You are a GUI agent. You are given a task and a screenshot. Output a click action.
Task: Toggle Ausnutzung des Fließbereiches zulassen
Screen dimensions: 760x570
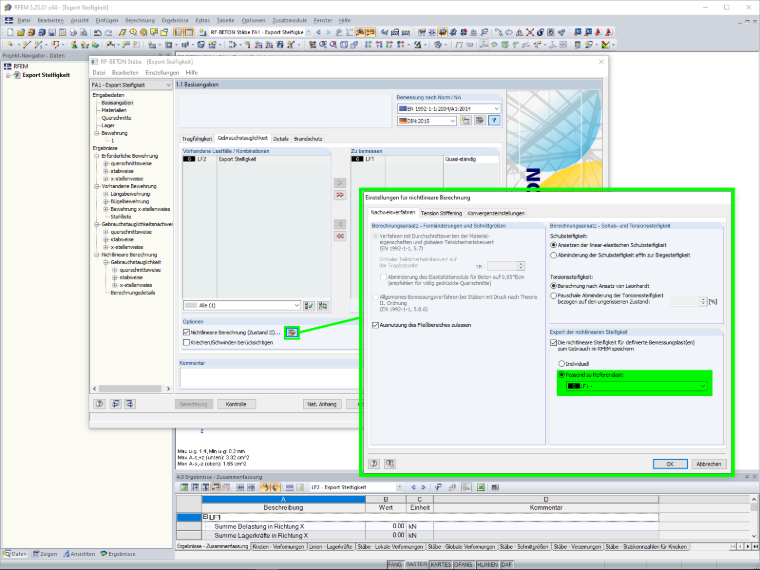[x=375, y=325]
